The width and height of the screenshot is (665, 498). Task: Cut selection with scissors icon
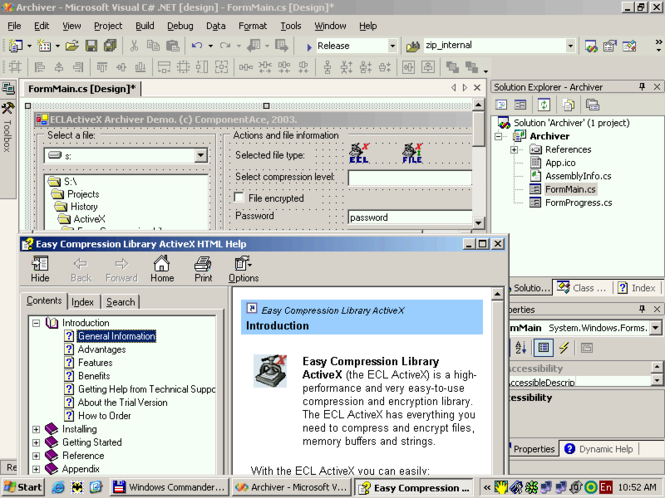pyautogui.click(x=134, y=45)
